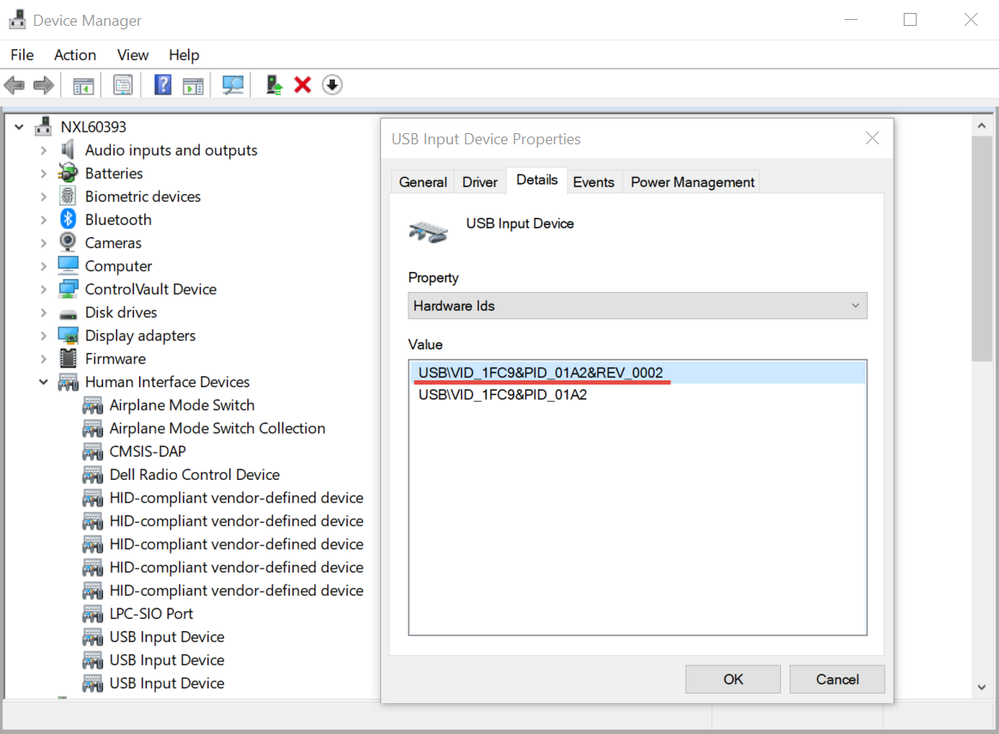
Task: Scan for hardware changes monitor icon
Action: 233,85
